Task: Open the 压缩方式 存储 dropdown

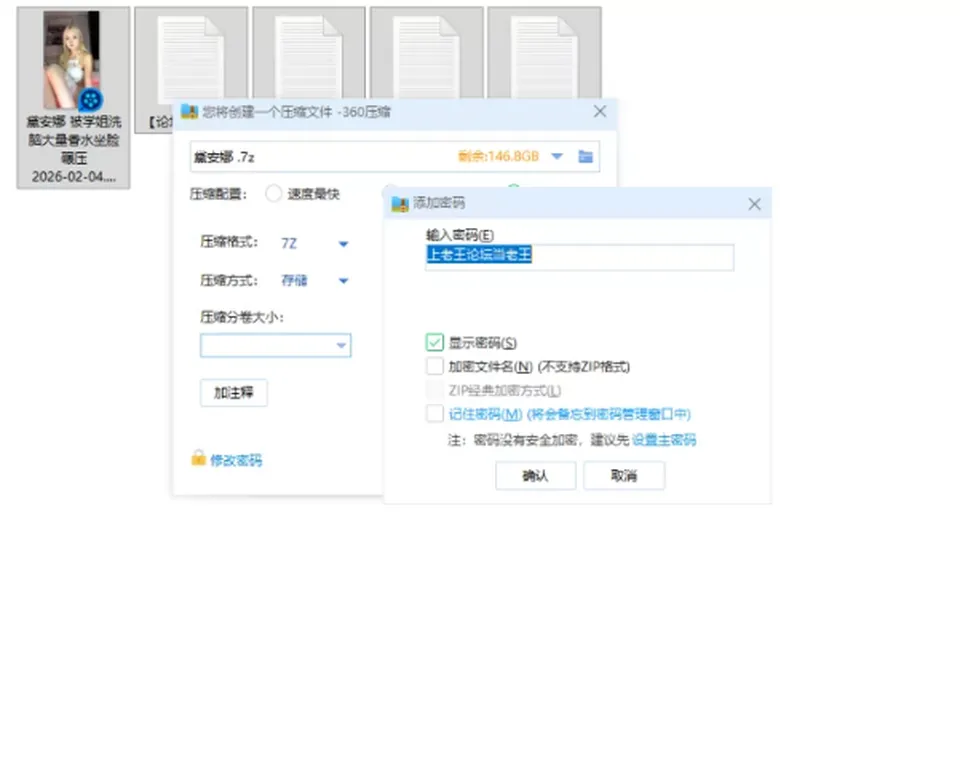Action: coord(343,280)
